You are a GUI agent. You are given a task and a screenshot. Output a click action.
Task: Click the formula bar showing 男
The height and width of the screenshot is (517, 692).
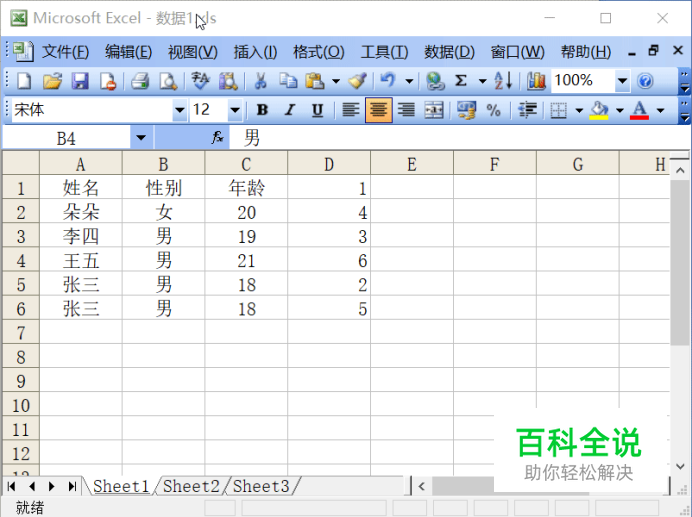click(x=459, y=138)
